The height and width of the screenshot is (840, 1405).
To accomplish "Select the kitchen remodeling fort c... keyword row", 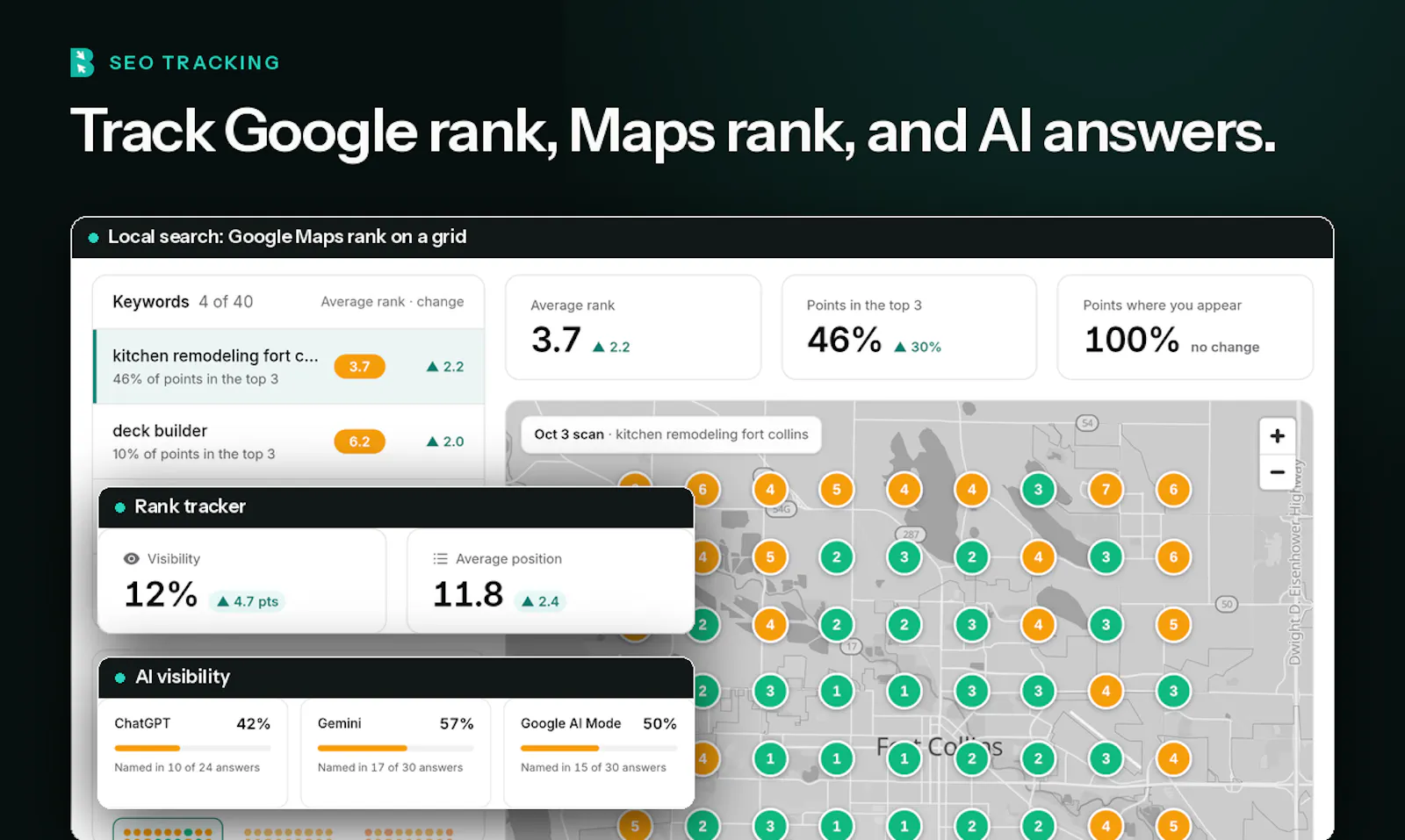I will coord(289,367).
